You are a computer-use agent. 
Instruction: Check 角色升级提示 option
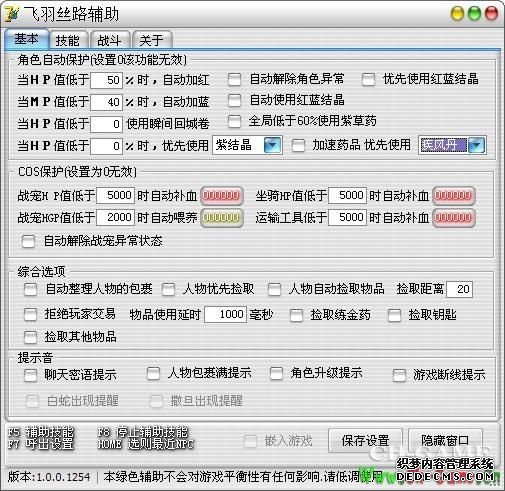tap(276, 373)
